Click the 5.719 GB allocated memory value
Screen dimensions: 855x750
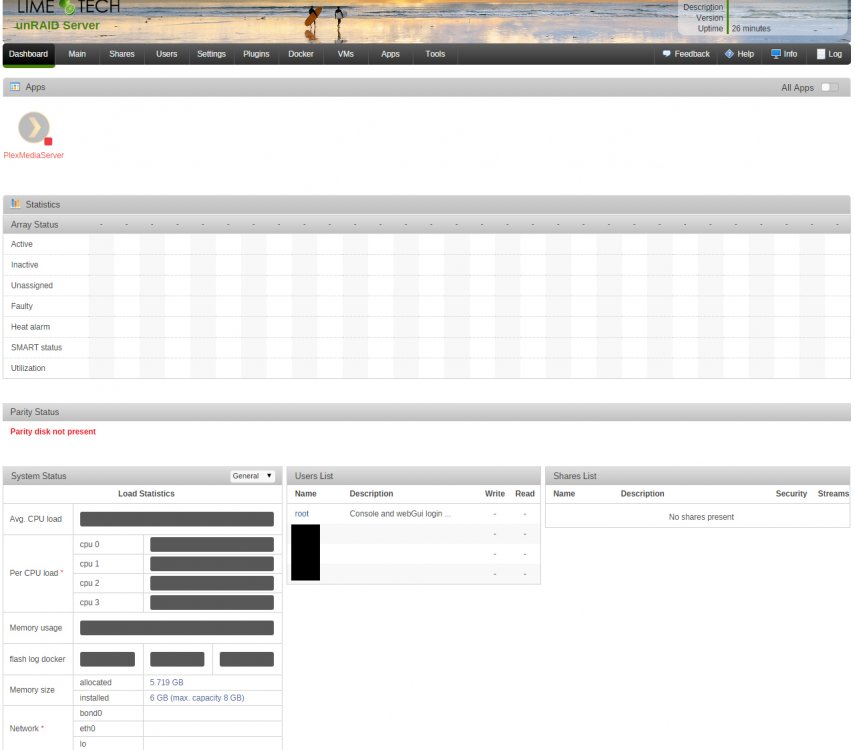pos(166,682)
